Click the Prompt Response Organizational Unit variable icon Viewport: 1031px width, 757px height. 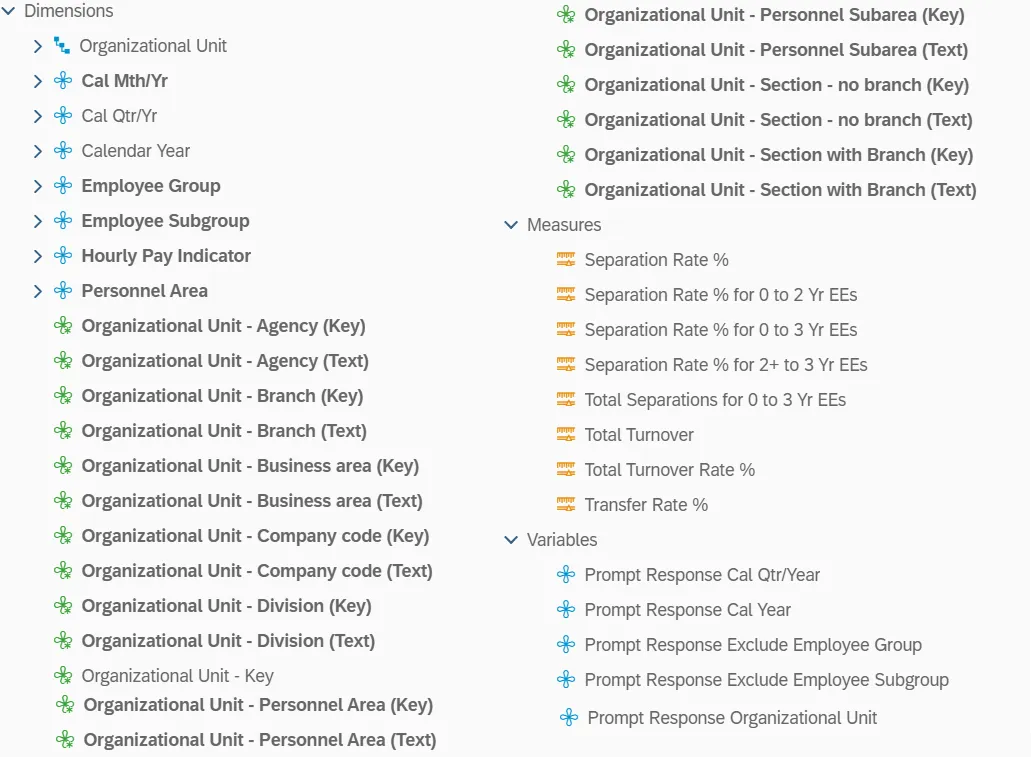click(569, 718)
